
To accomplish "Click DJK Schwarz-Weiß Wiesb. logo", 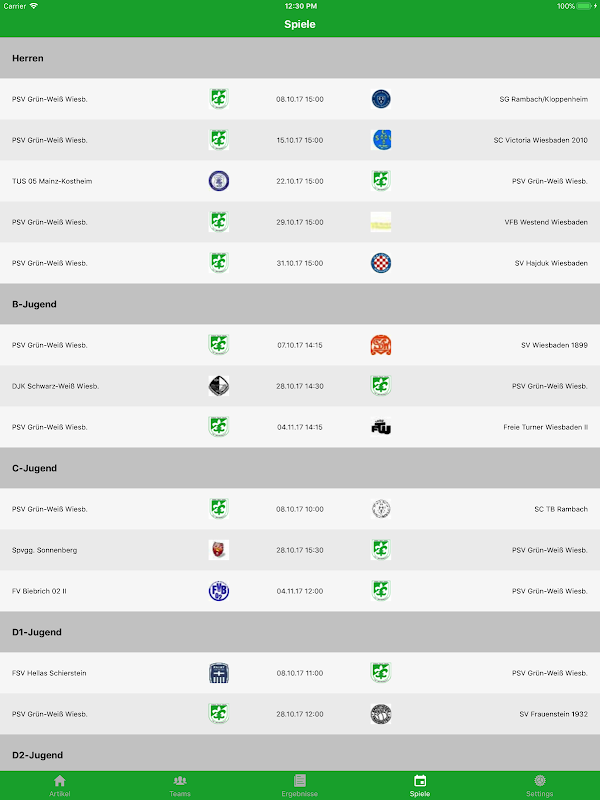I will click(219, 386).
